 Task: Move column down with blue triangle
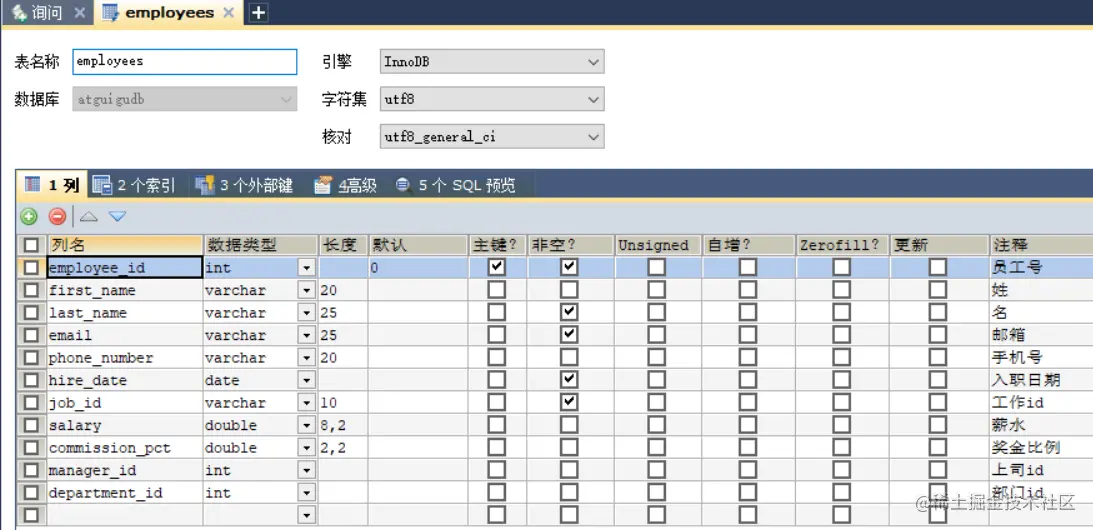(117, 217)
